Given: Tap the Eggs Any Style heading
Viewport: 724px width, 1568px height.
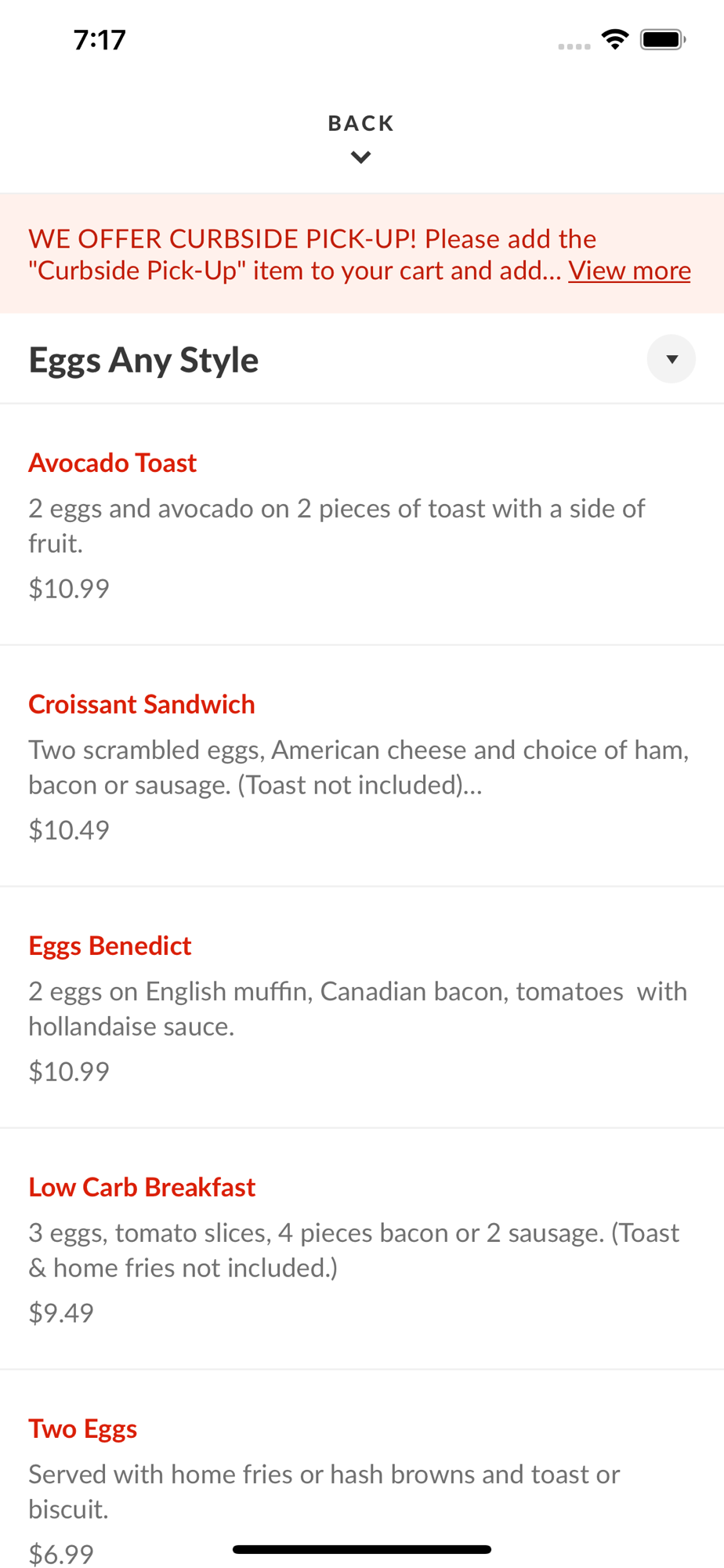Looking at the screenshot, I should (x=143, y=360).
